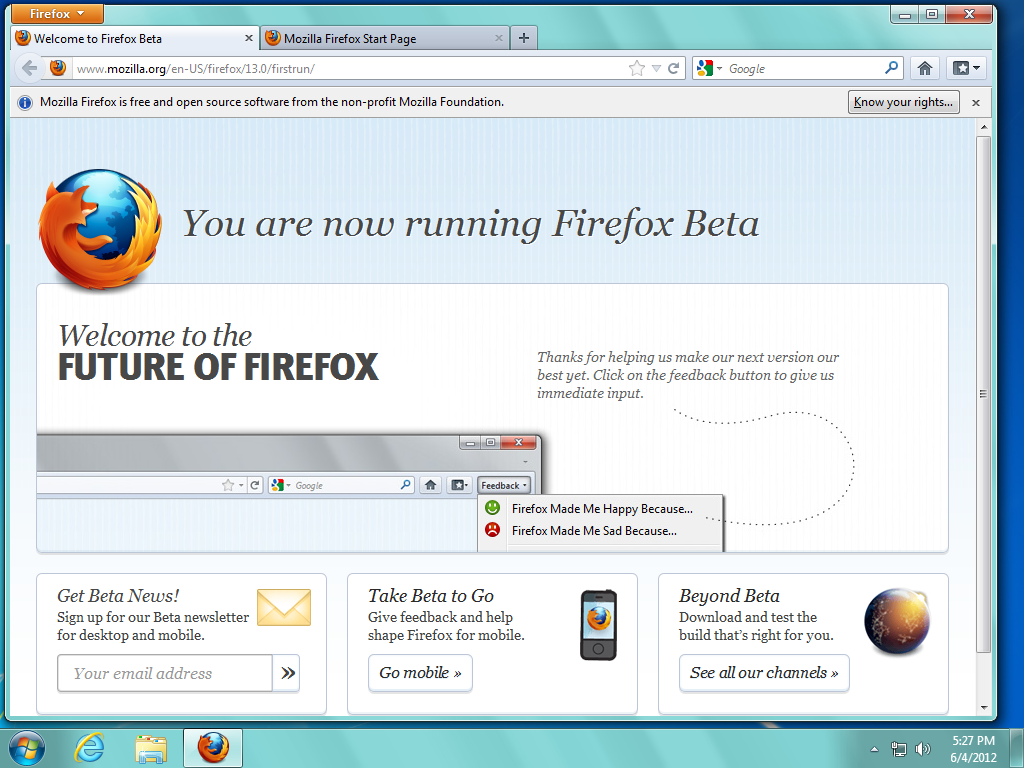Click the vertical scrollbar thumb

point(984,394)
